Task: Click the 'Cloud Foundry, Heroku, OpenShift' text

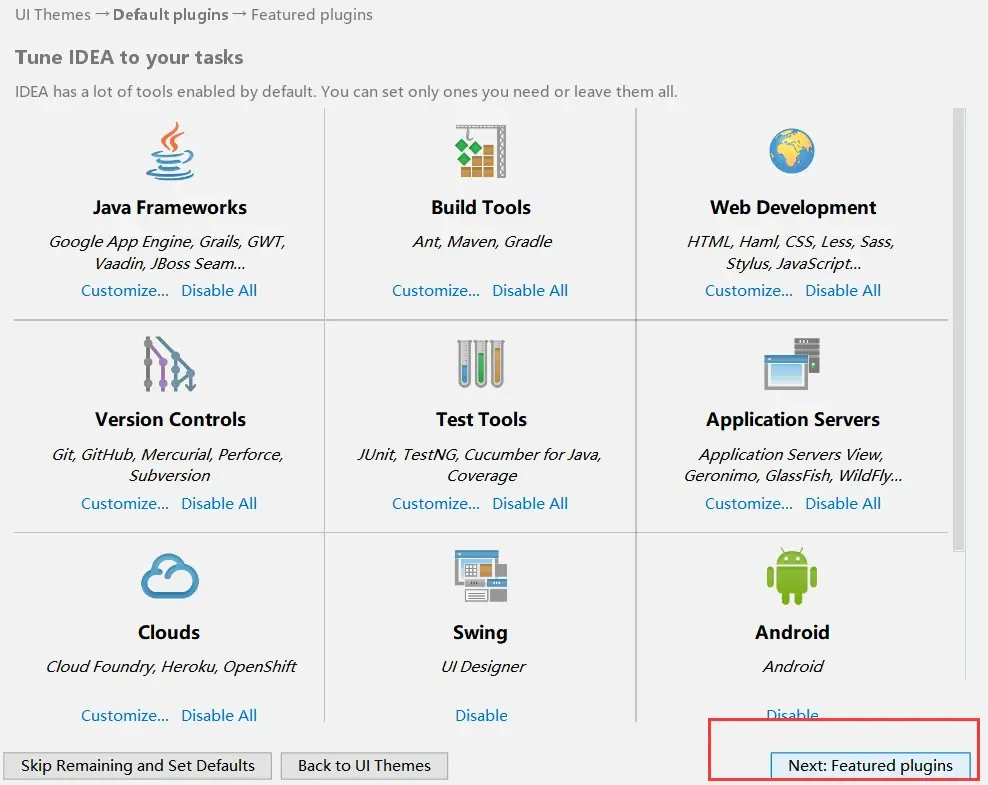Action: (x=171, y=667)
